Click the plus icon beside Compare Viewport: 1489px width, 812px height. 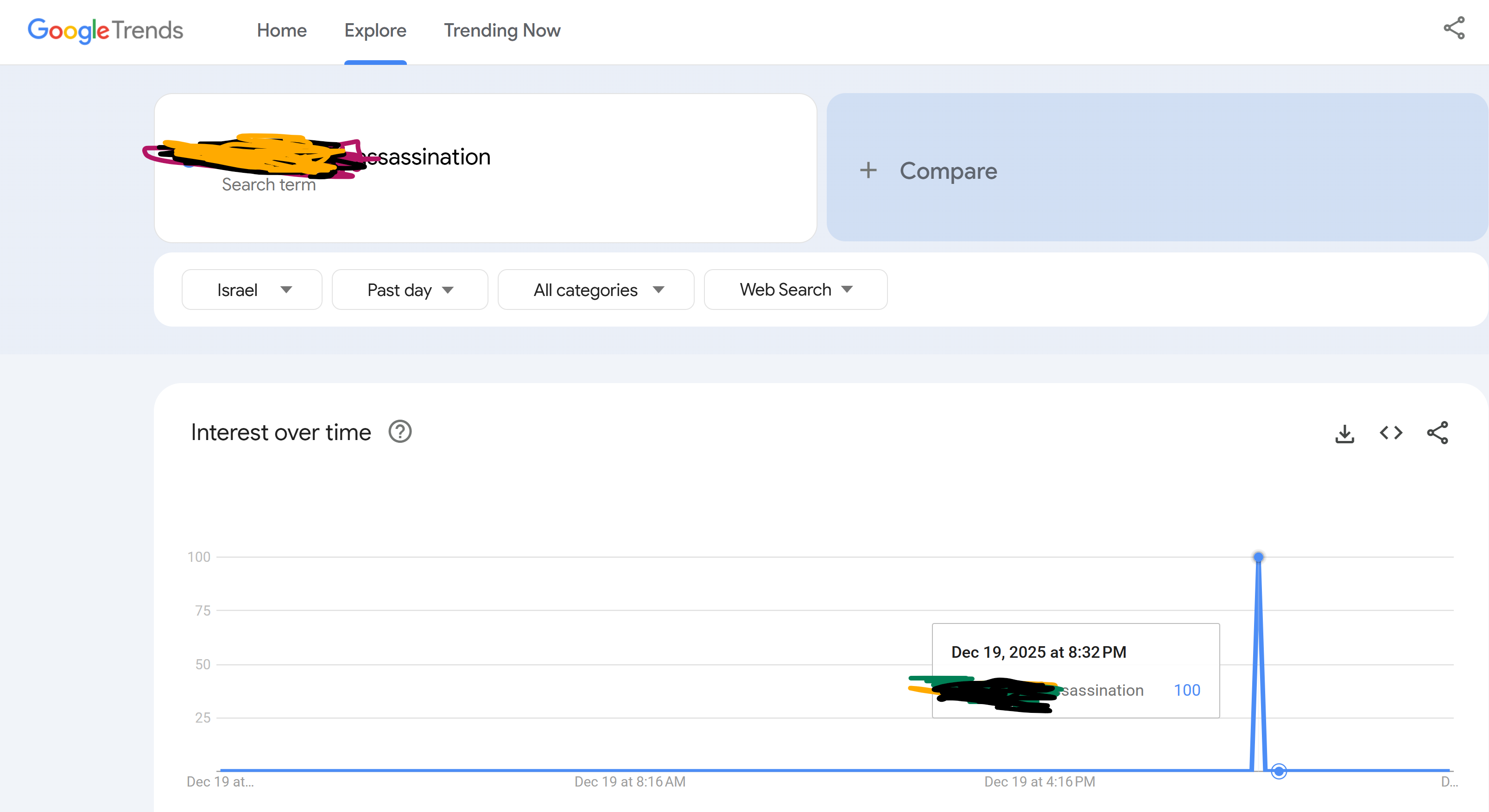click(868, 170)
